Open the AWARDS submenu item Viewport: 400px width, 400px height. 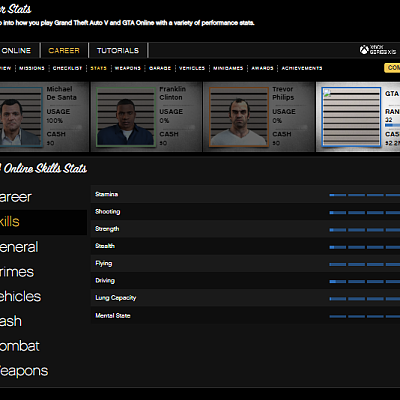pyautogui.click(x=262, y=68)
